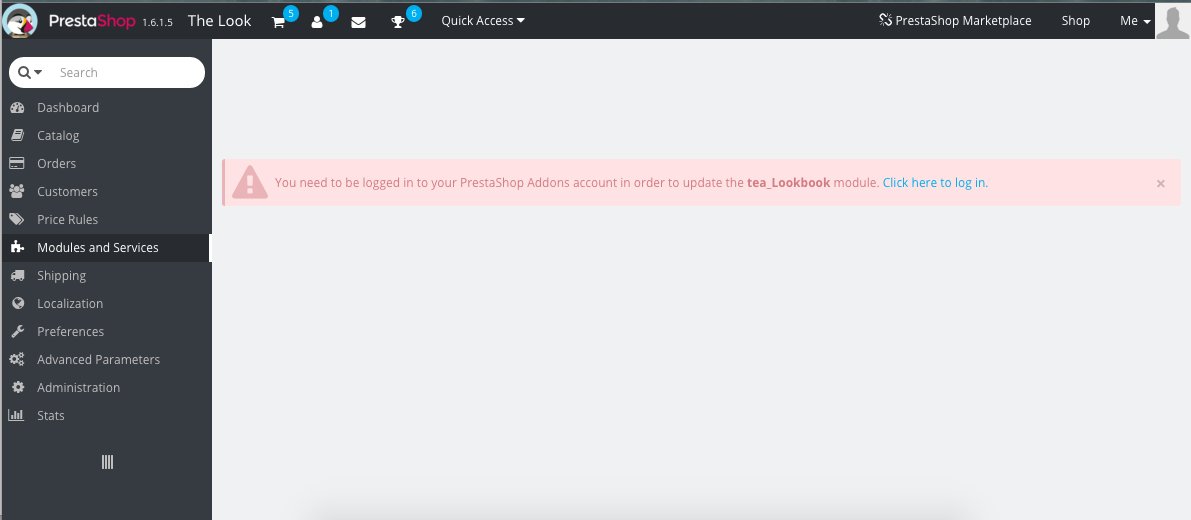Open Modules and Services menu item

coord(106,247)
